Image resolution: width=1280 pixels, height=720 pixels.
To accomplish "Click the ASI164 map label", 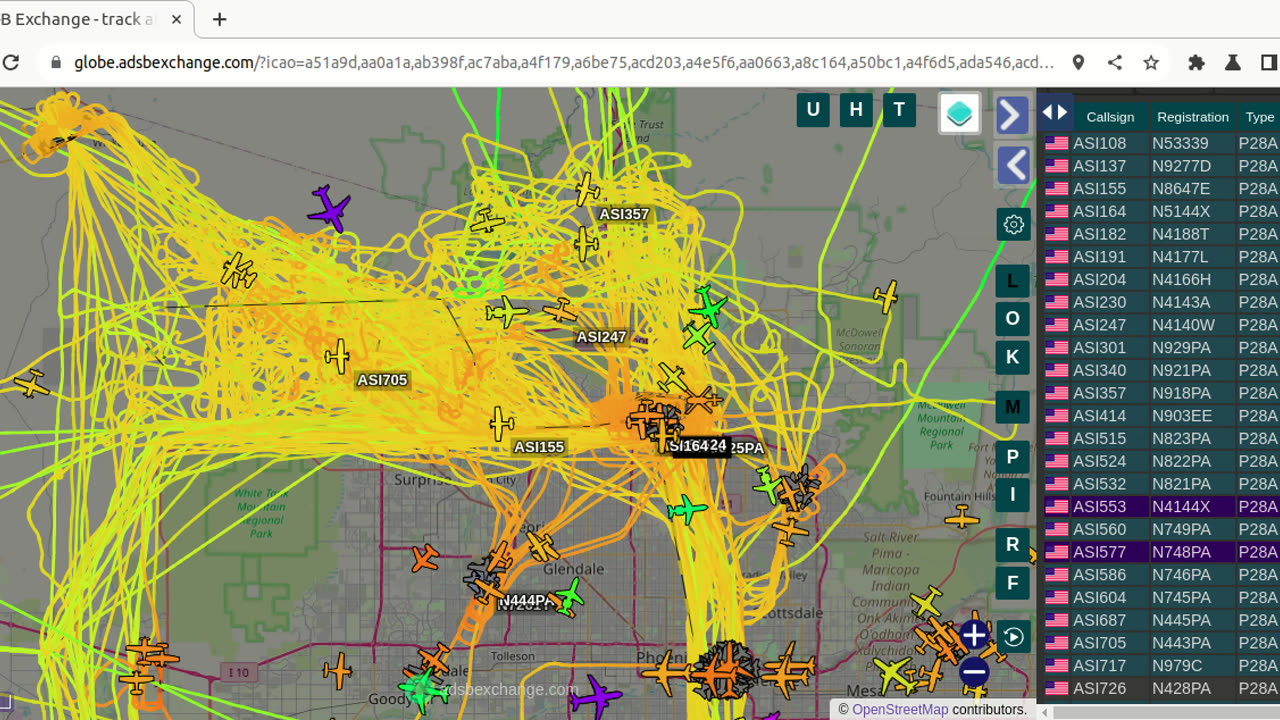I will click(x=689, y=446).
